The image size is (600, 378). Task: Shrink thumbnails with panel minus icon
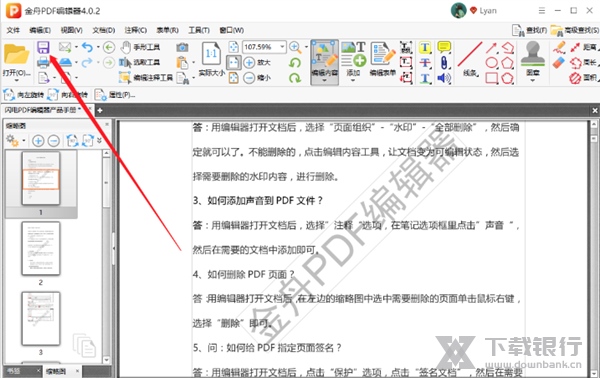click(54, 141)
